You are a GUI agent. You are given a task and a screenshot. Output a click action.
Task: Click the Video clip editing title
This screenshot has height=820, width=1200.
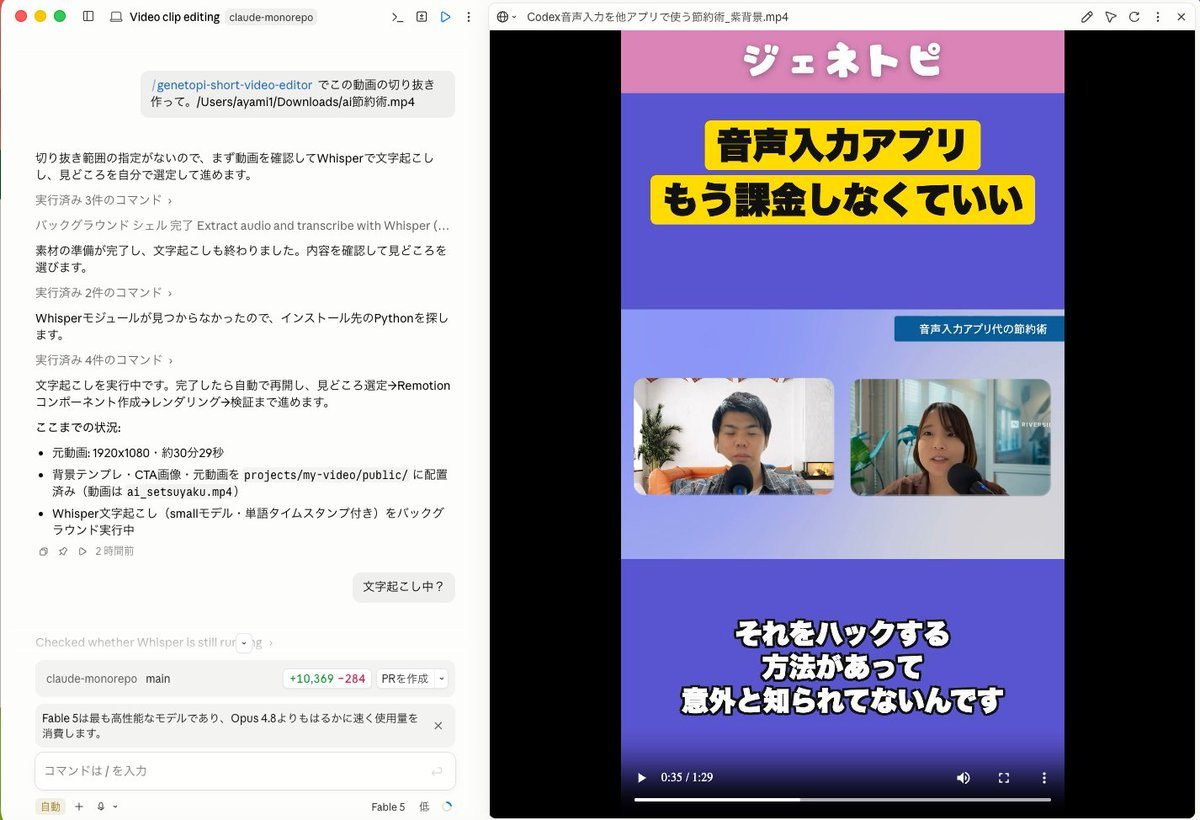(x=174, y=17)
